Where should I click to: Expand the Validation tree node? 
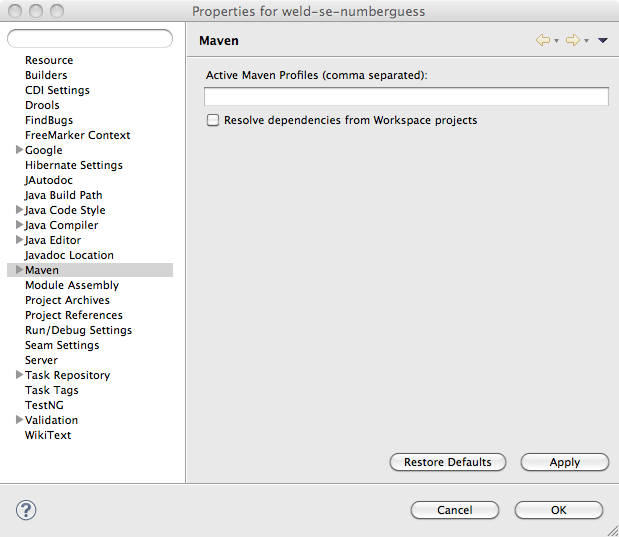19,420
